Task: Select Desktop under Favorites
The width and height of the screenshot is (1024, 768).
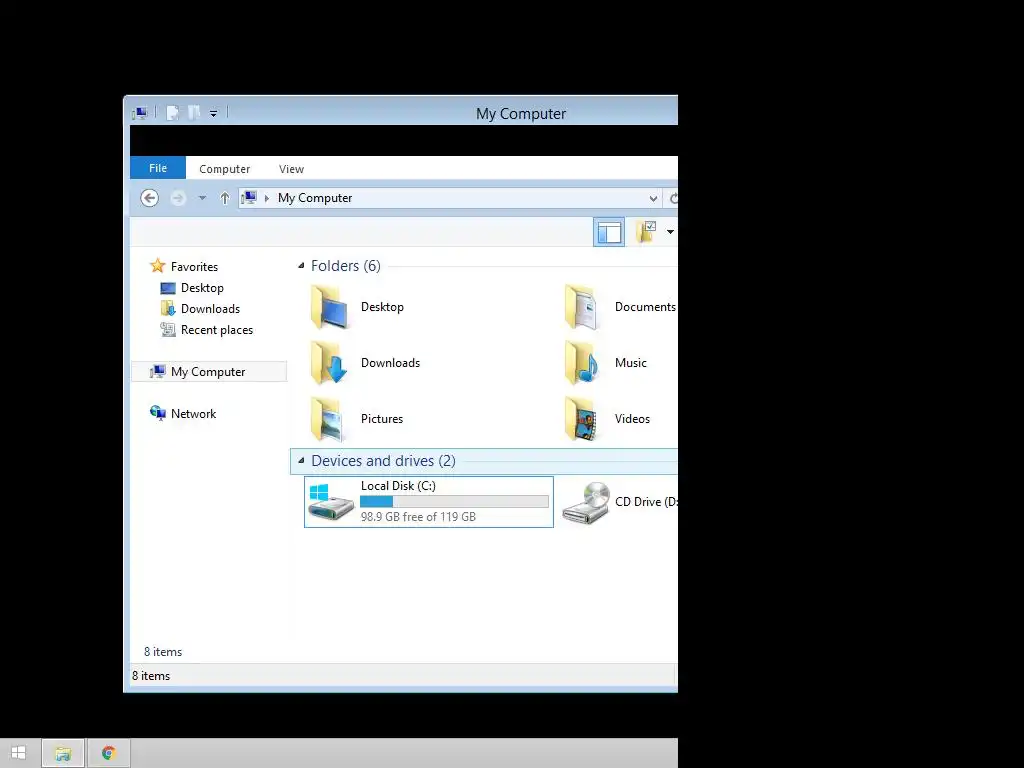Action: [202, 288]
